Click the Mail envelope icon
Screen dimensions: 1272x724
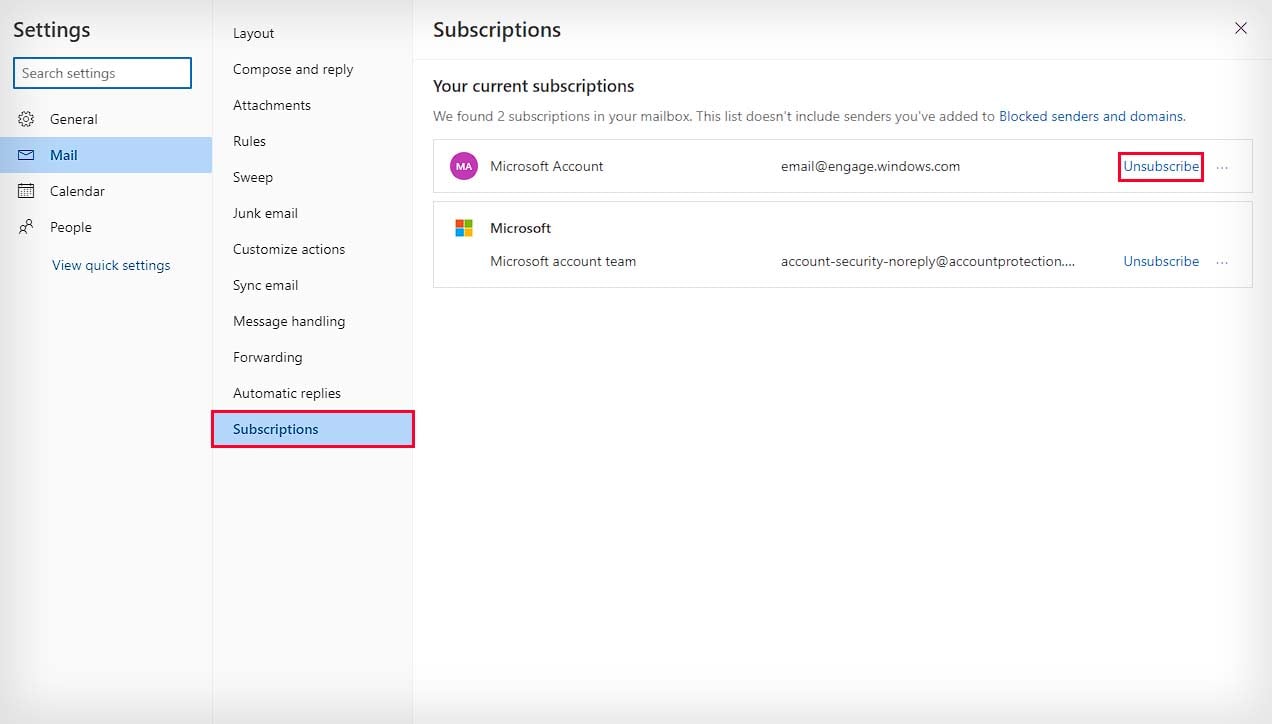coord(26,155)
